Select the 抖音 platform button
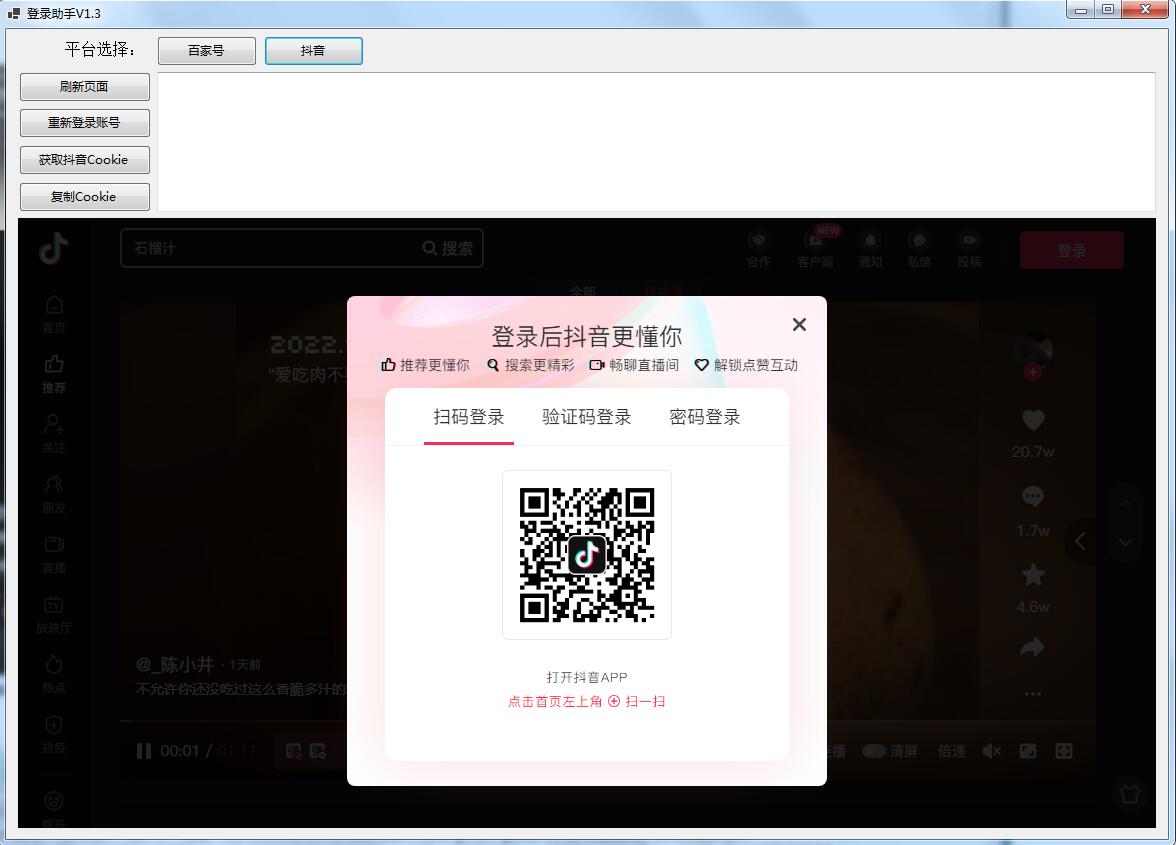The width and height of the screenshot is (1176, 845). (x=314, y=50)
